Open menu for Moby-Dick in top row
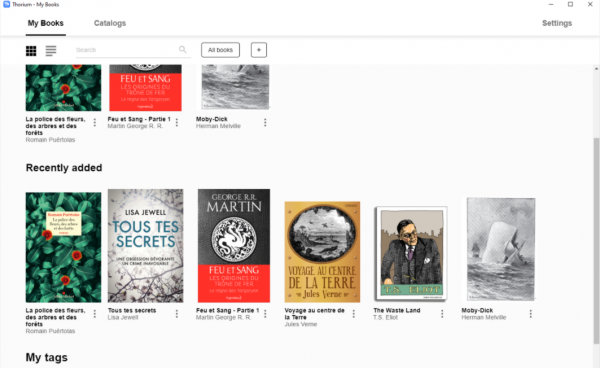The width and height of the screenshot is (600, 368). click(265, 122)
